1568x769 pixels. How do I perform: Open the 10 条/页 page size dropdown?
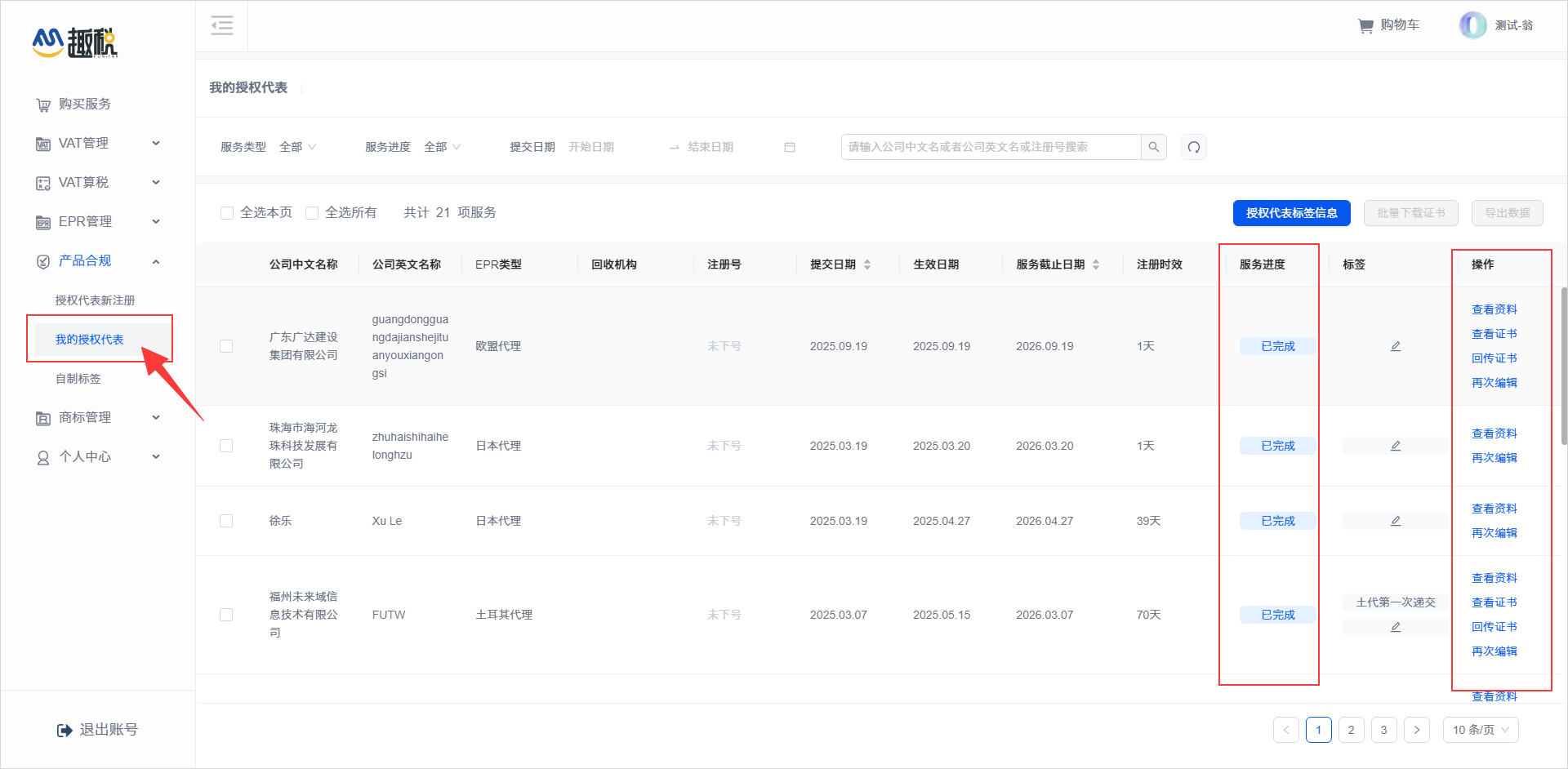coord(1480,730)
